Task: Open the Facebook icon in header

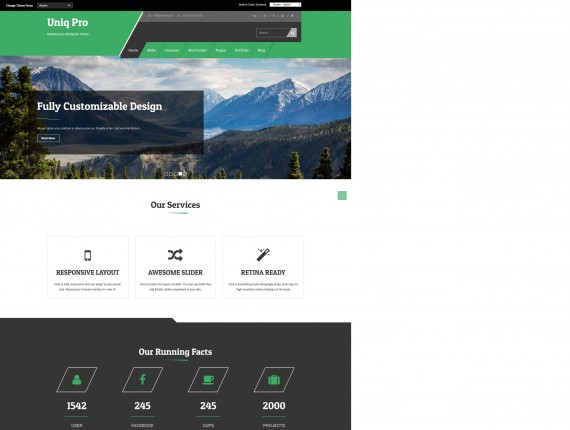Action: tap(273, 16)
